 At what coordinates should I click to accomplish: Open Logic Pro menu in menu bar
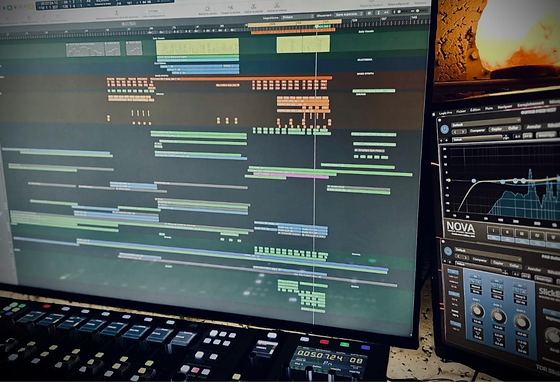(445, 113)
